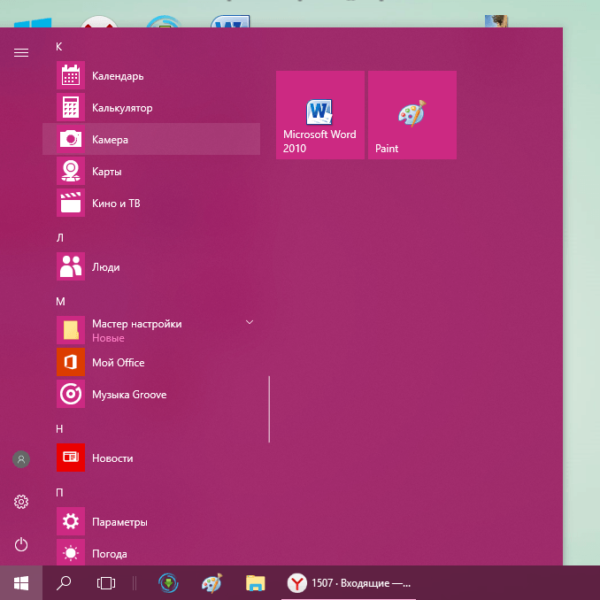Image resolution: width=600 pixels, height=600 pixels.
Task: Expand the Мастер настройки folder chevron
Action: pyautogui.click(x=249, y=322)
